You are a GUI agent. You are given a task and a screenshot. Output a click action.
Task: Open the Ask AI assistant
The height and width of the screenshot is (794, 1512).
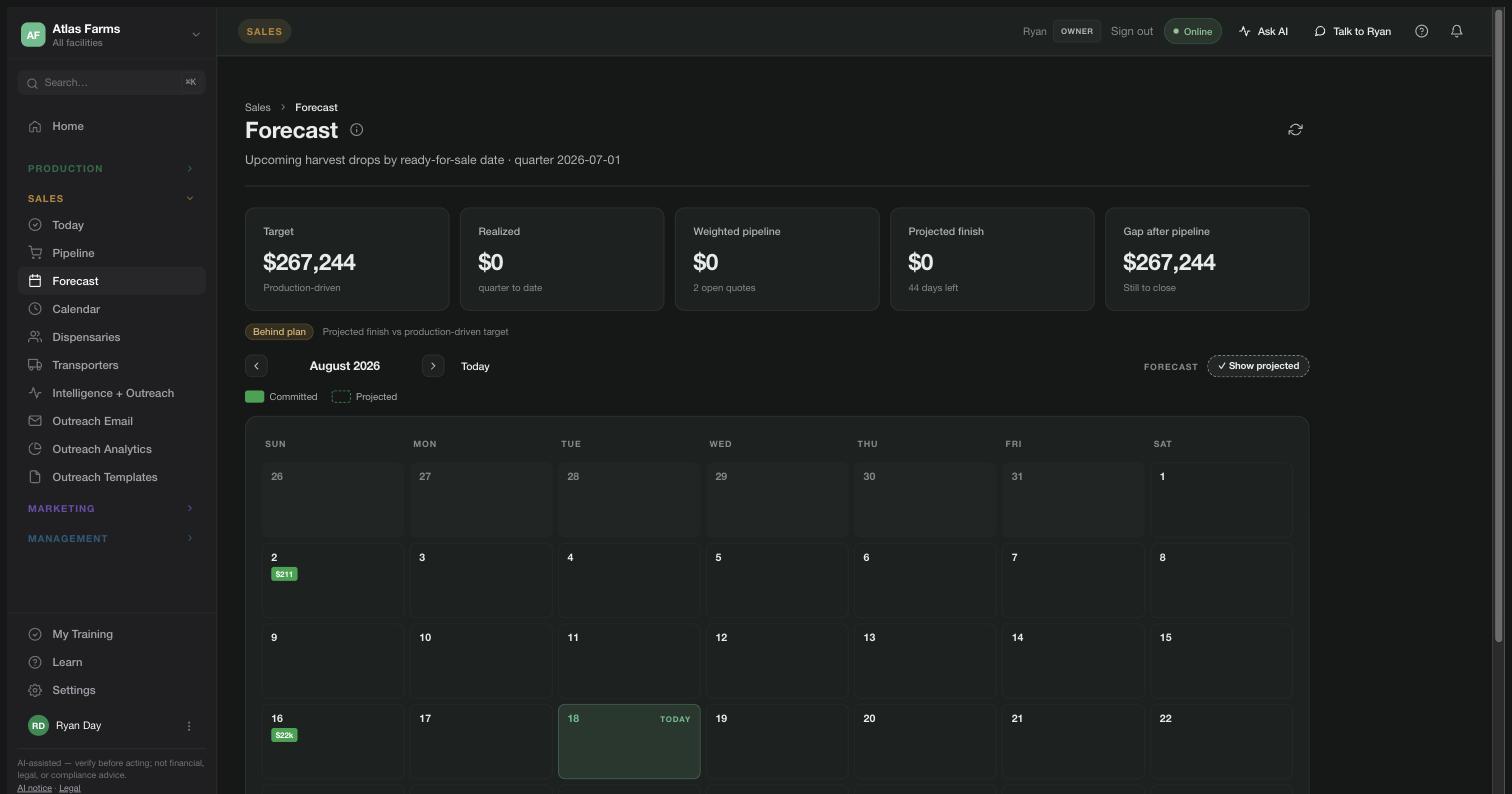(x=1263, y=31)
